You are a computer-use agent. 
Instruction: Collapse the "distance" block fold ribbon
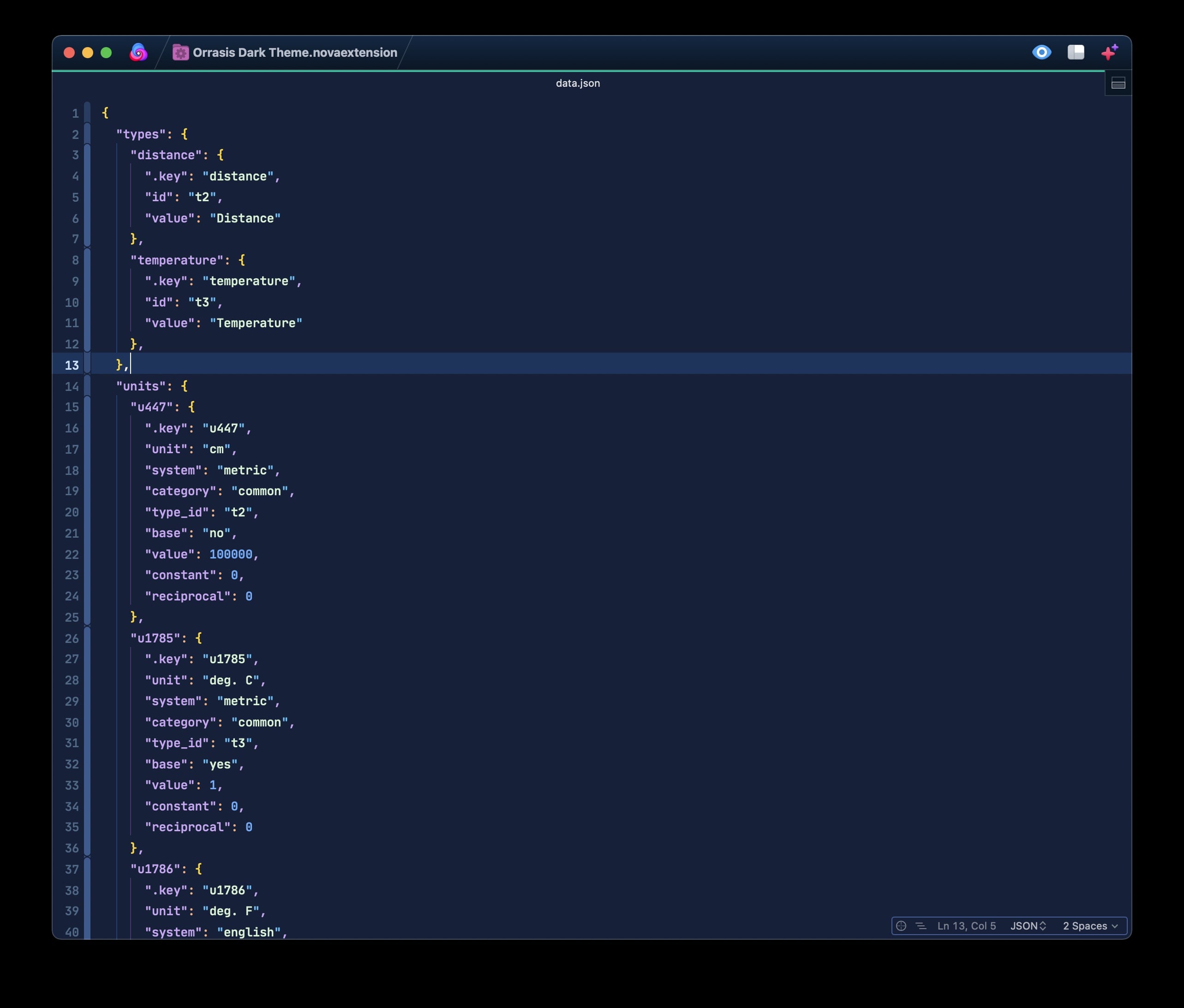(x=87, y=197)
